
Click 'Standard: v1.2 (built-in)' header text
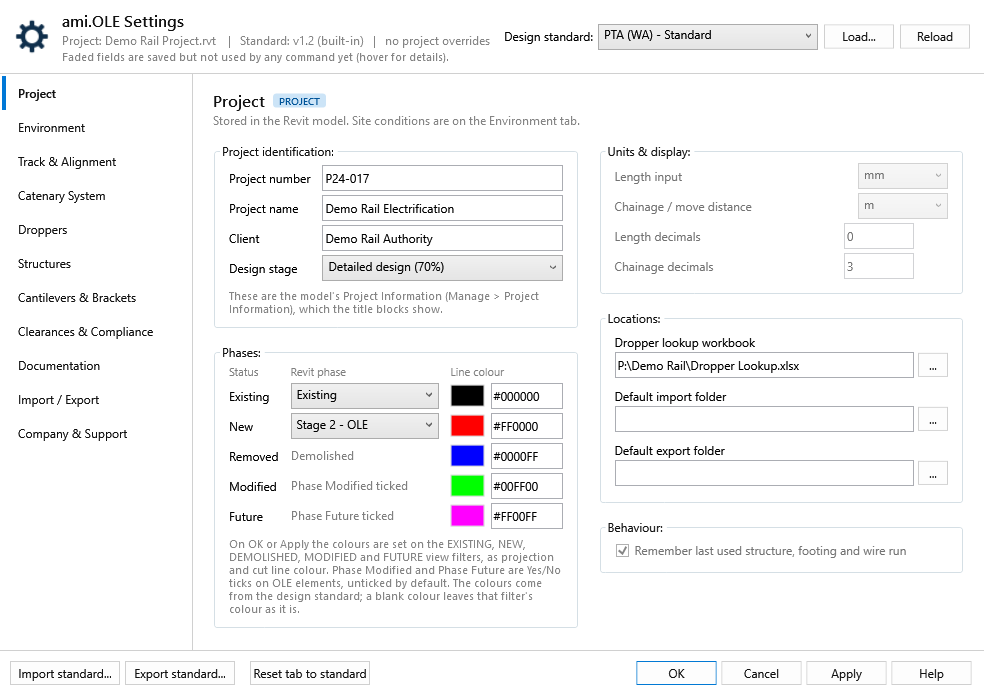coord(302,41)
